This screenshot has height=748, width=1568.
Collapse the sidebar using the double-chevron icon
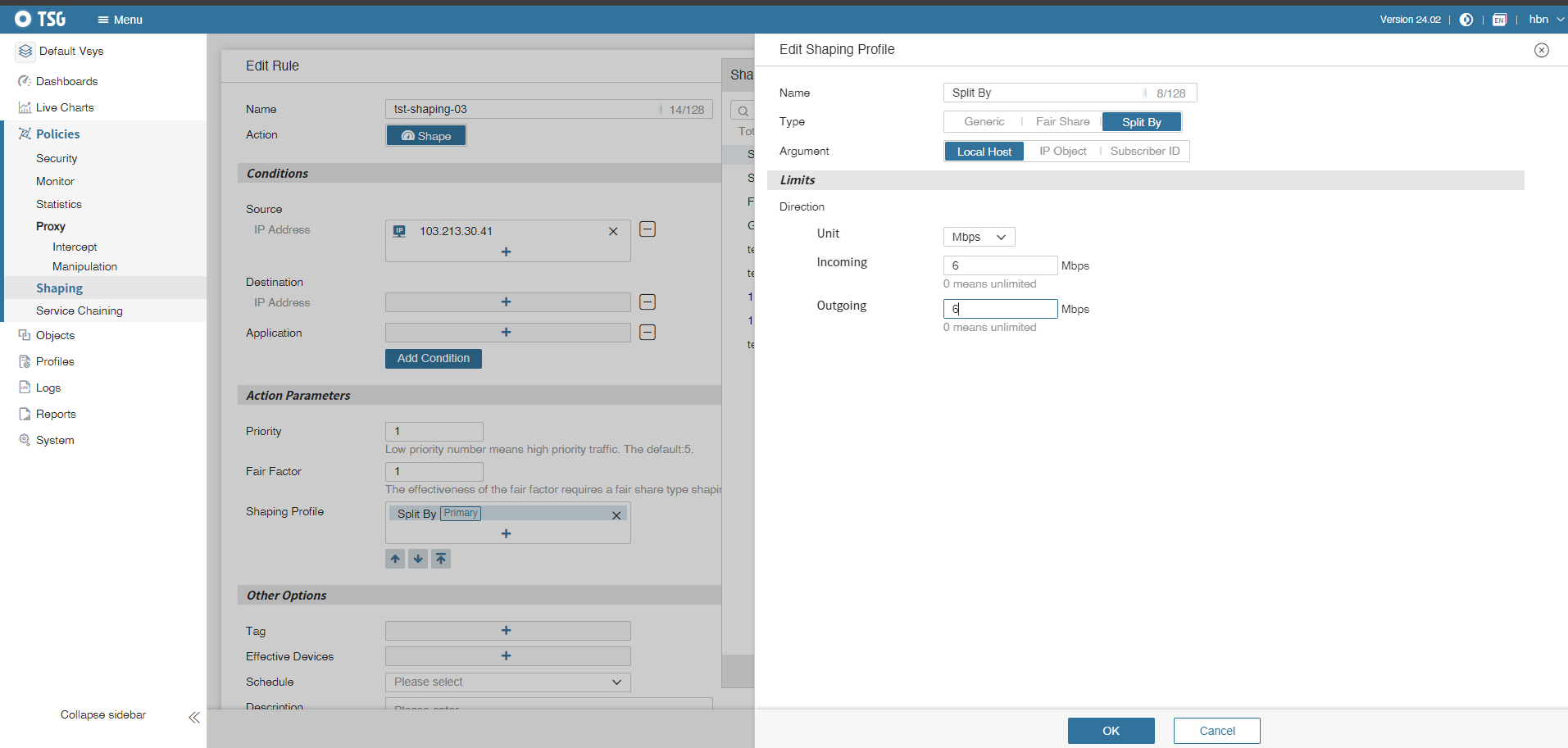point(194,718)
